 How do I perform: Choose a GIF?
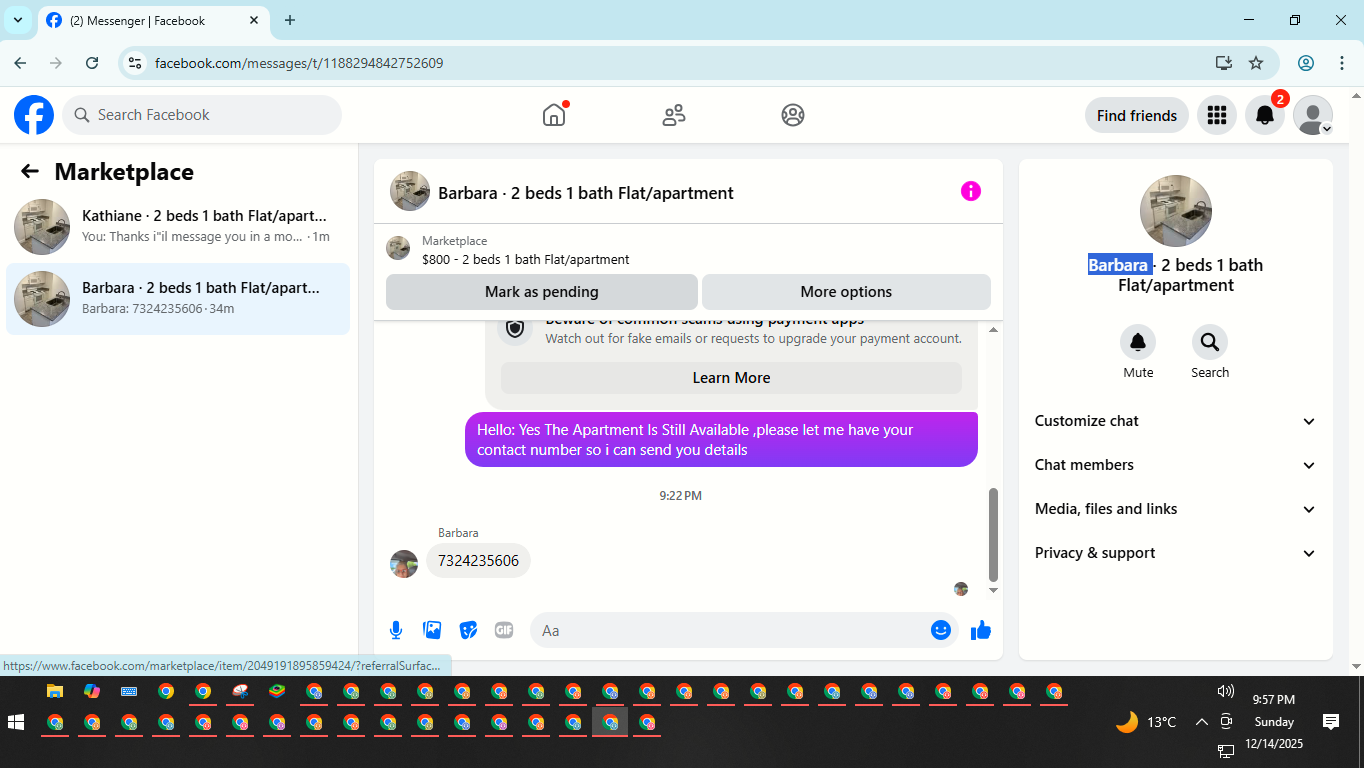point(504,630)
